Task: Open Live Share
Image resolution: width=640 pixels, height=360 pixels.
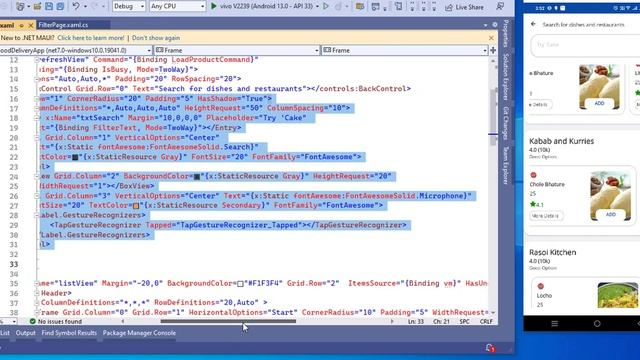Action: coord(464,7)
